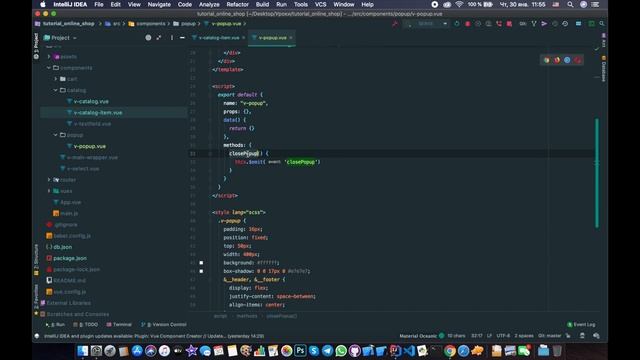Open Finder from the Dock

pyautogui.click(x=82, y=351)
